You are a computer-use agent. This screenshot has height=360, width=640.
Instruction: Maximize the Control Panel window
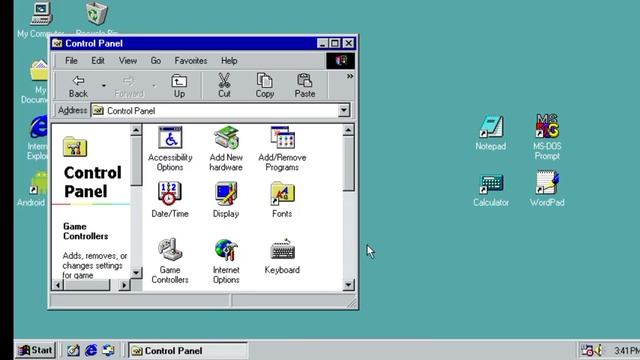(x=335, y=43)
